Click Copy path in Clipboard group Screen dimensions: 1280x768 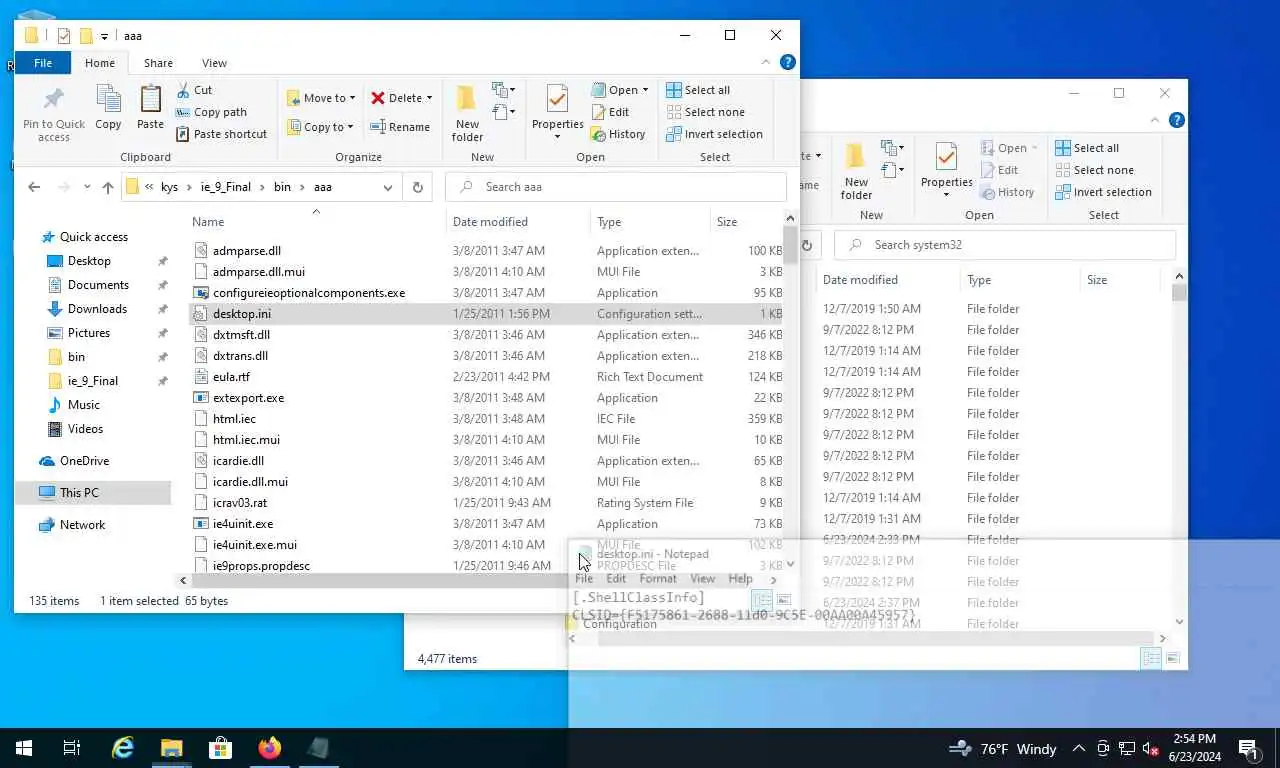pos(211,112)
